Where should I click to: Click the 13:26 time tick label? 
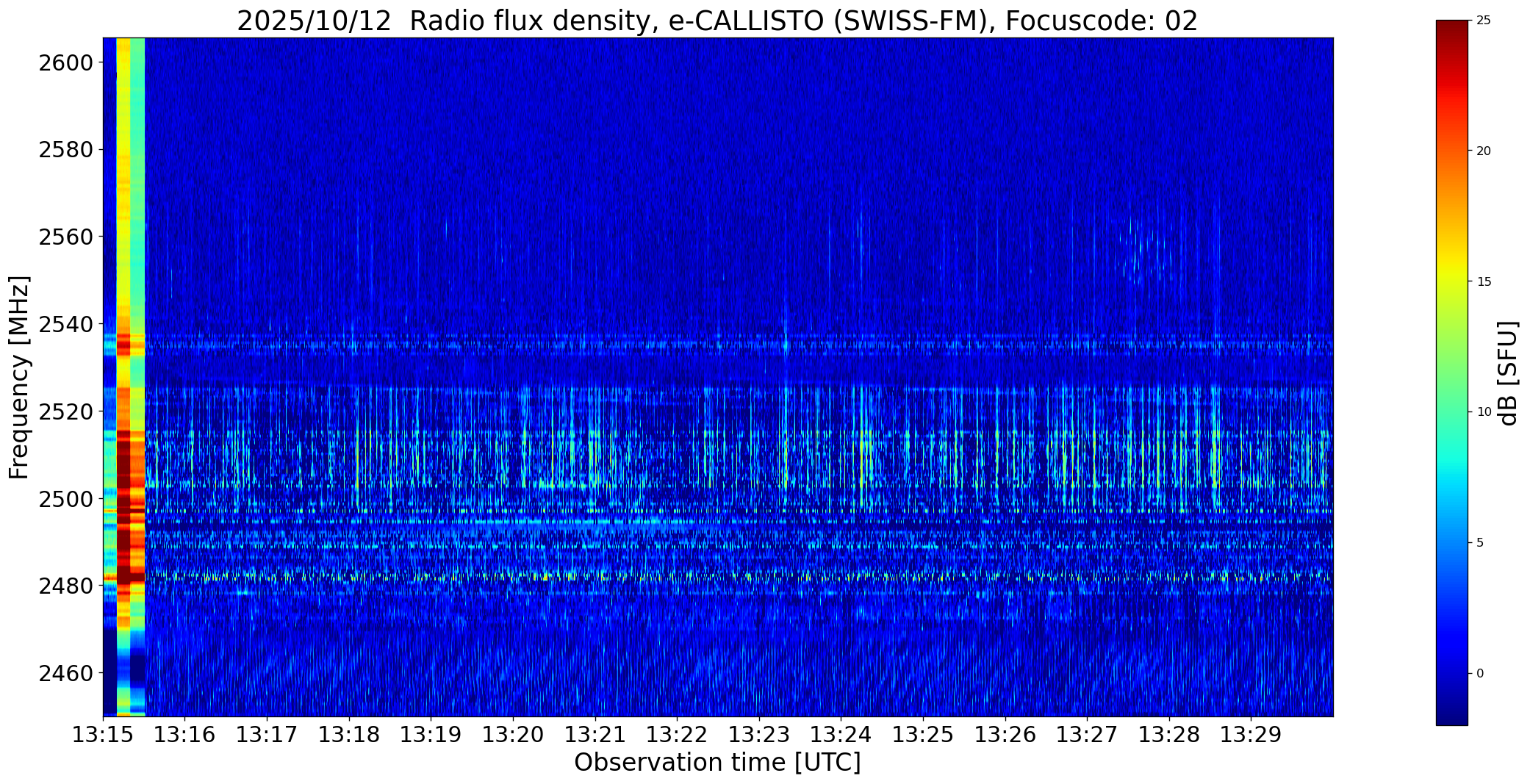point(1006,735)
